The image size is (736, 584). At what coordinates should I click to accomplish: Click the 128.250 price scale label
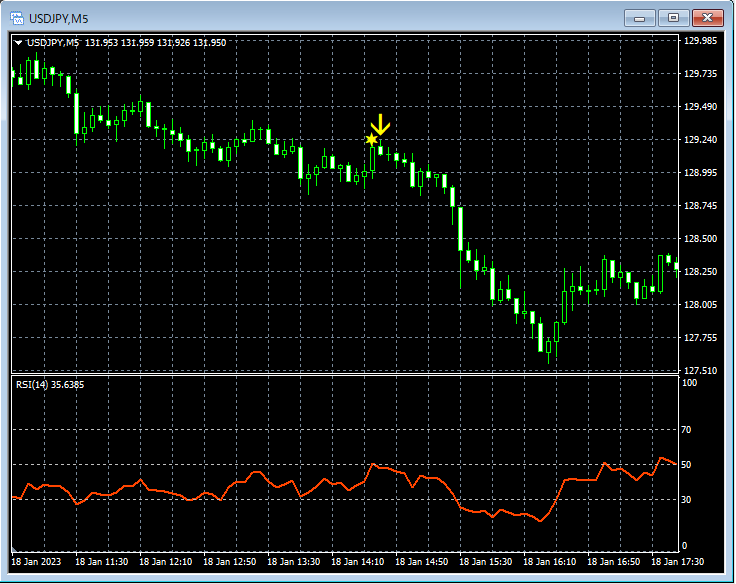[700, 272]
